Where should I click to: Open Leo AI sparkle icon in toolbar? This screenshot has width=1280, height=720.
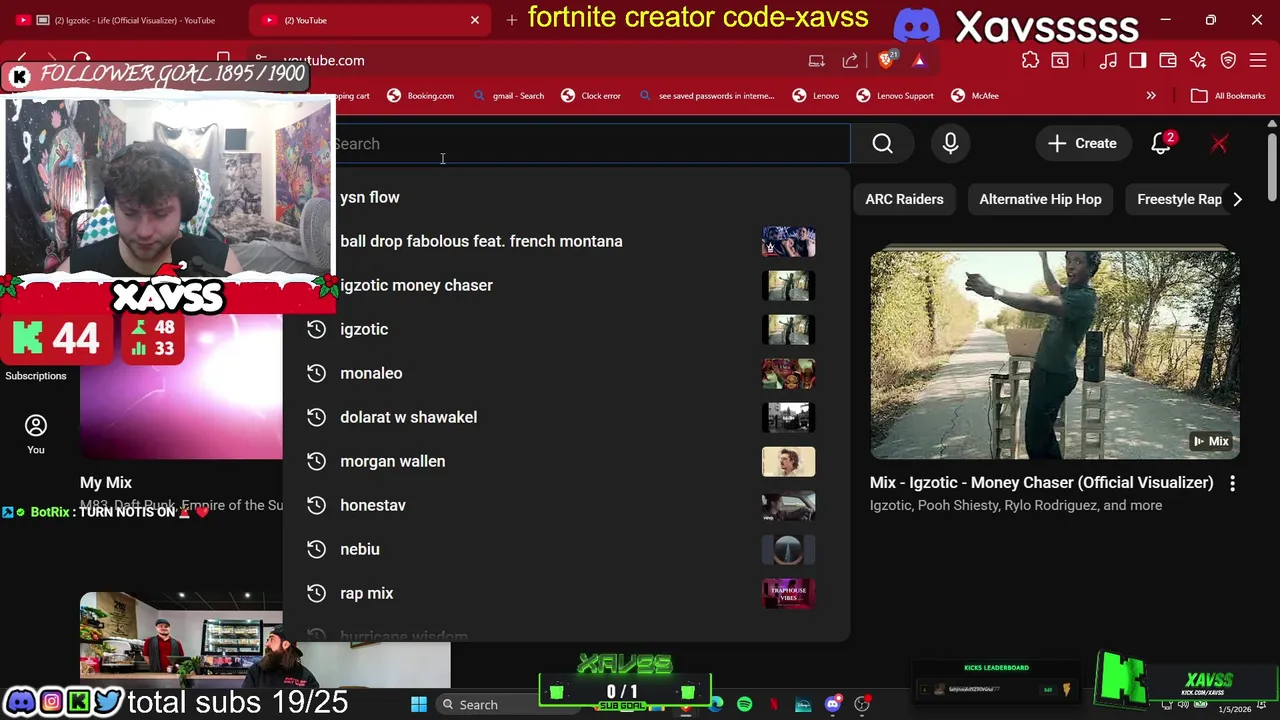(1198, 60)
